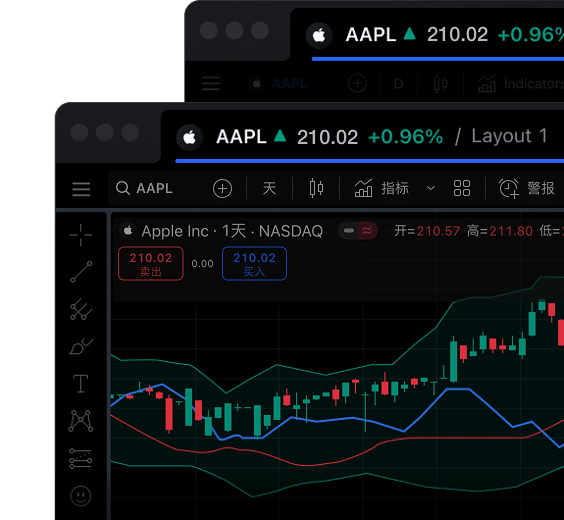Open the candlestick chart type selector
Screen dimensions: 564x520
tap(316, 188)
